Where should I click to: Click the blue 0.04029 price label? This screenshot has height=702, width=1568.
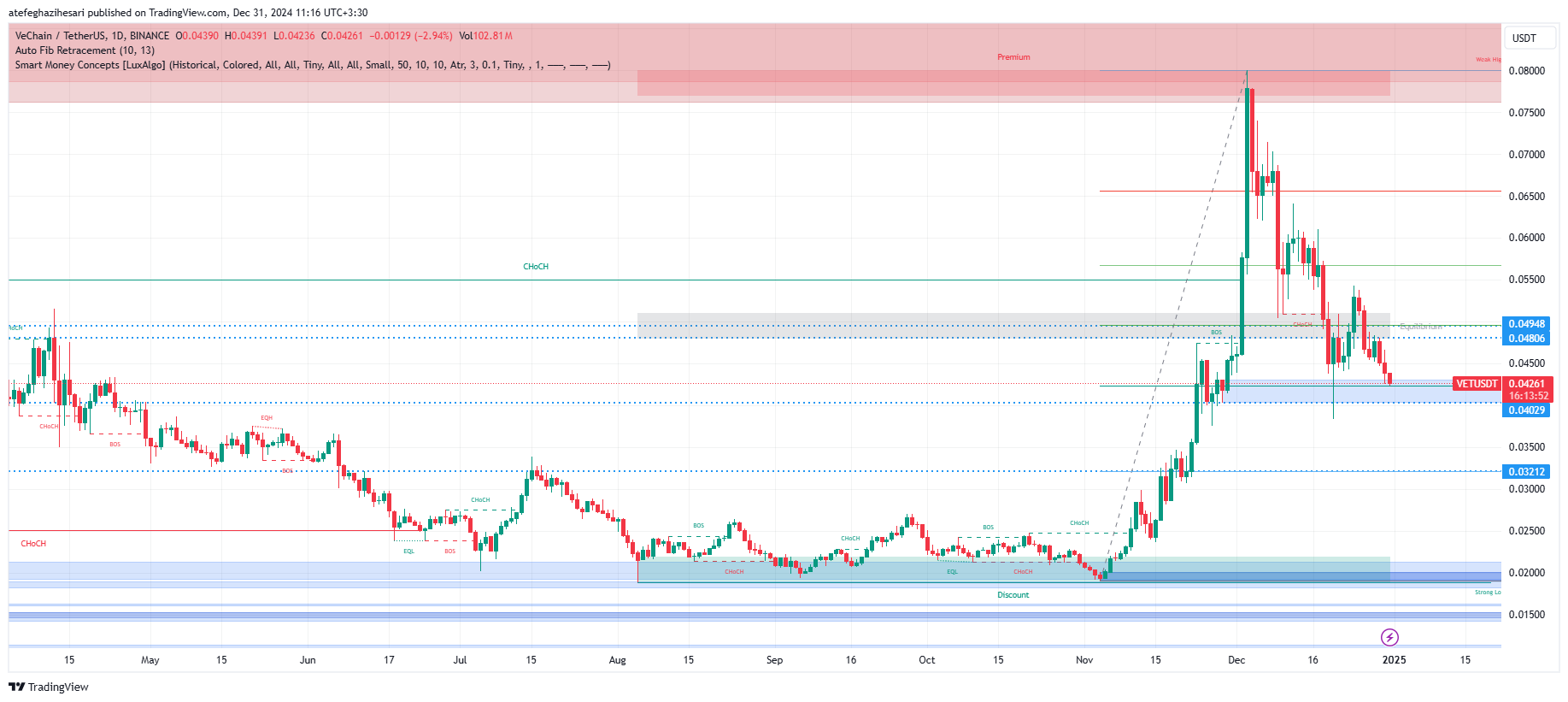coord(1526,410)
